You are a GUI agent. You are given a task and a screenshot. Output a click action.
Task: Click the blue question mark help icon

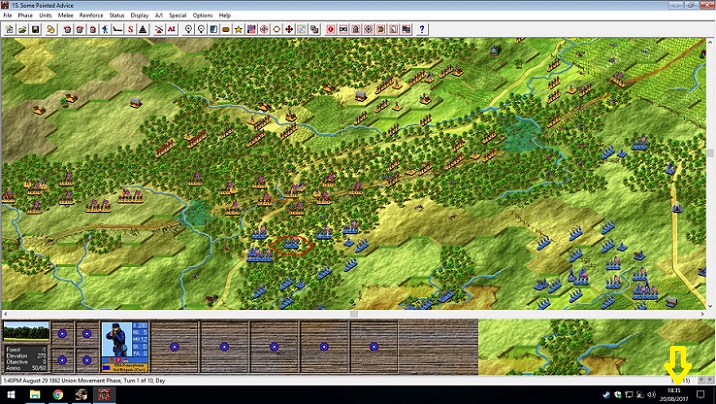[422, 30]
